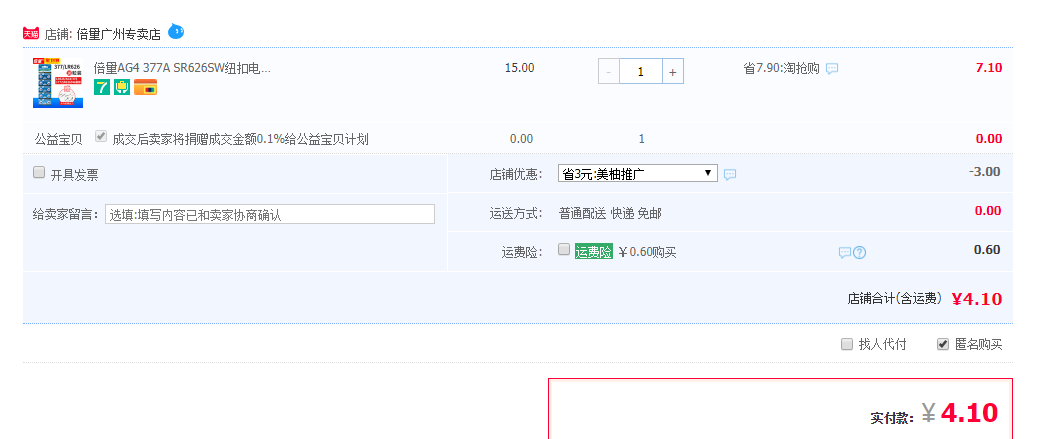Focus the 给卖家留言 seller message field
Viewport: 1038px width, 439px height.
point(269,214)
